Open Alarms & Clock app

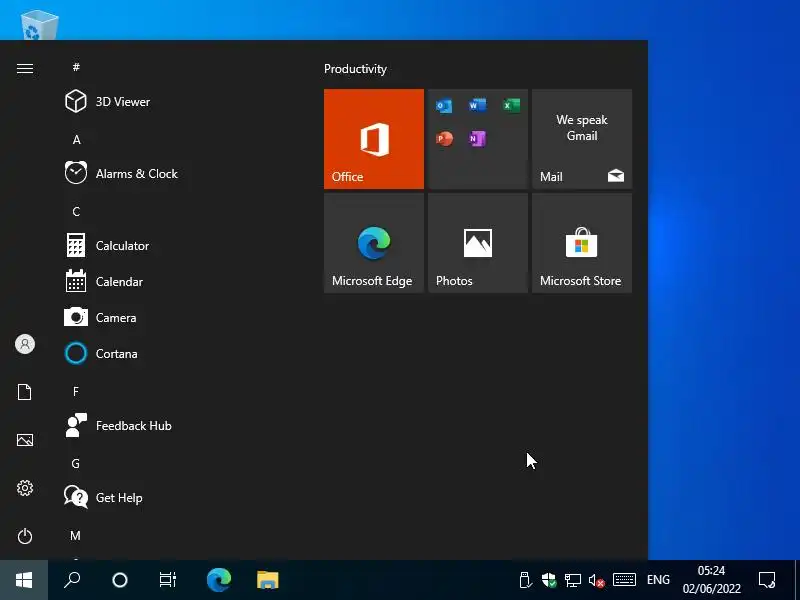pos(179,173)
